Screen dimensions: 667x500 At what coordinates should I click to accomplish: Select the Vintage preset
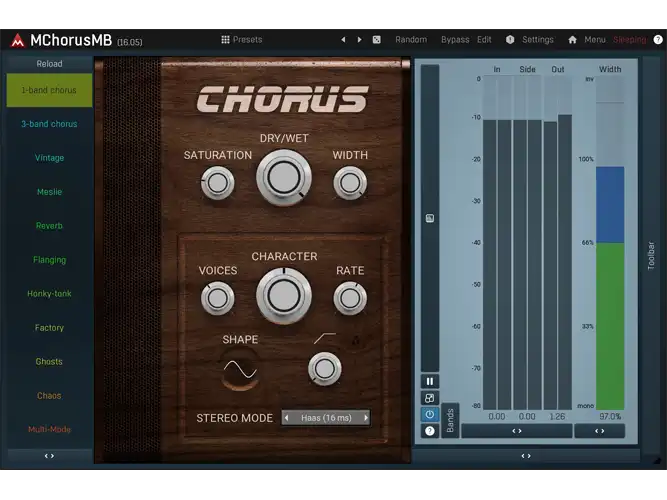[49, 158]
